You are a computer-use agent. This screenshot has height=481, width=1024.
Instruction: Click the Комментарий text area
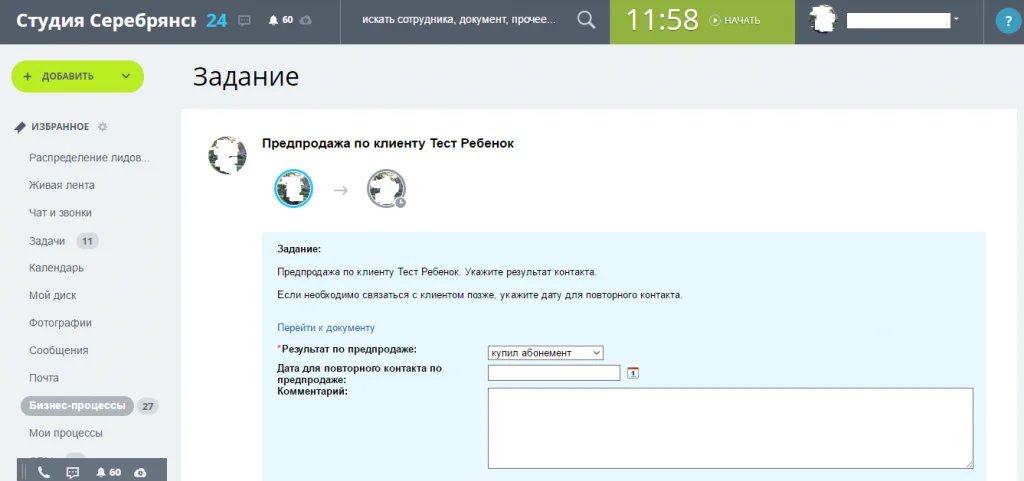(729, 428)
